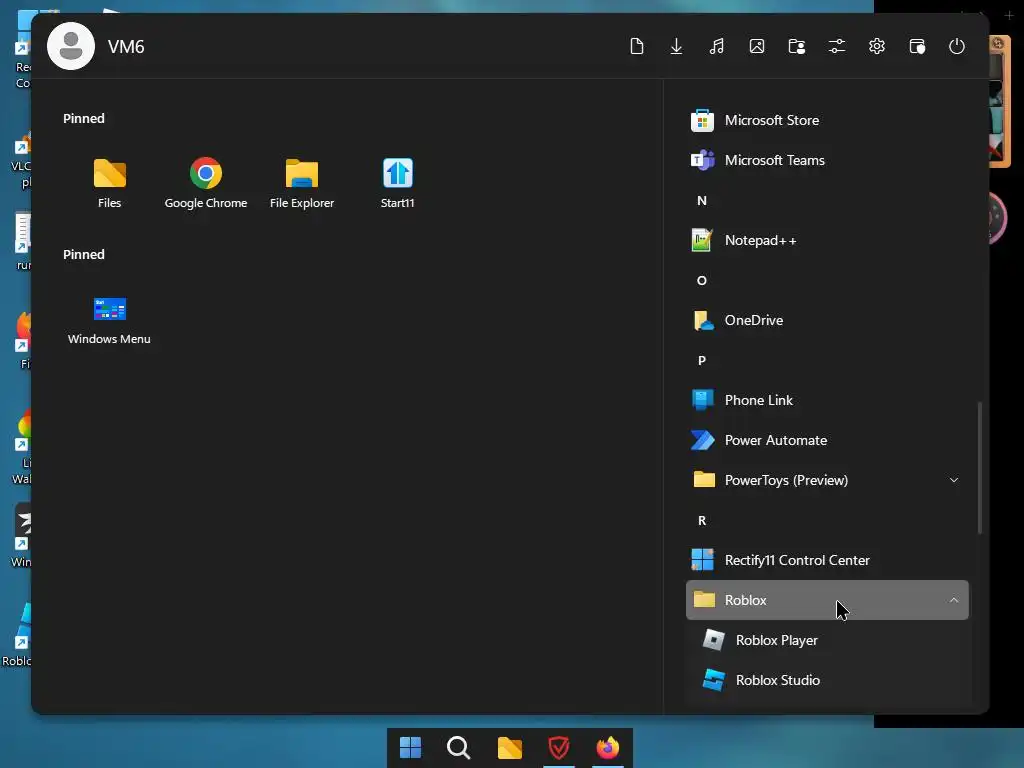Open Rectify11 Control Center
Image resolution: width=1024 pixels, height=768 pixels.
(x=827, y=560)
